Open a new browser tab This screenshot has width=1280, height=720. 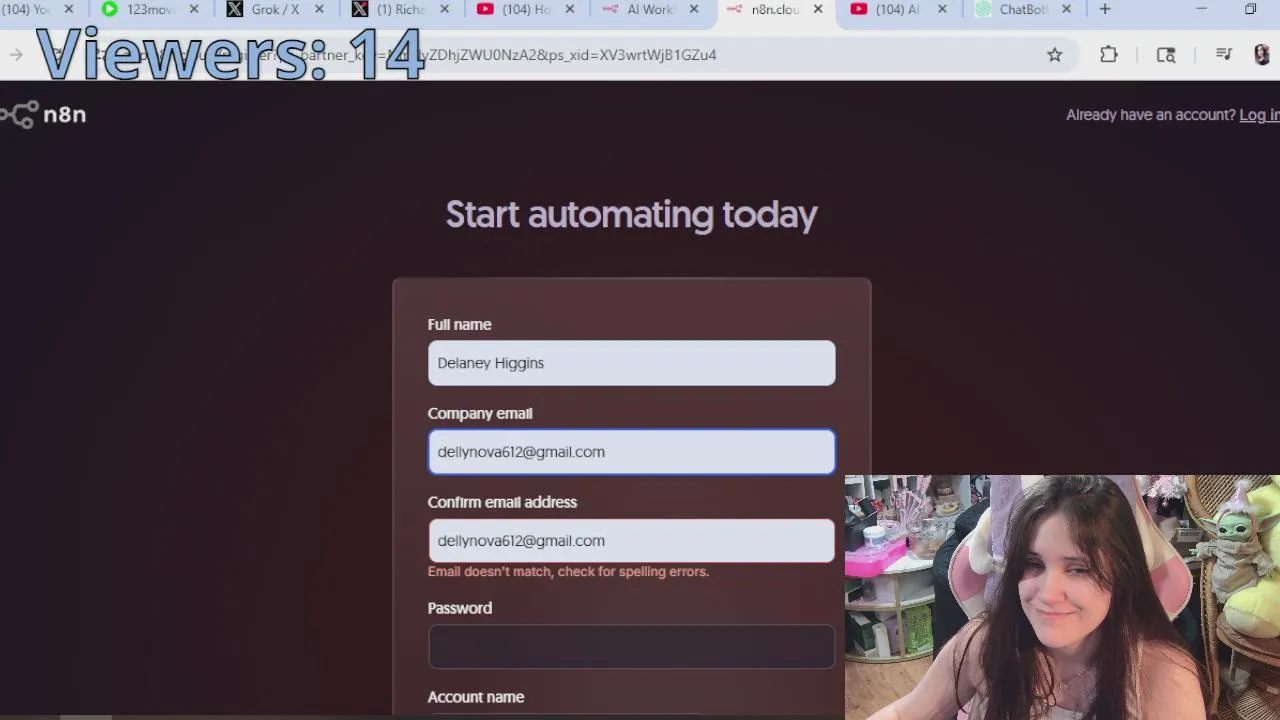click(1105, 9)
